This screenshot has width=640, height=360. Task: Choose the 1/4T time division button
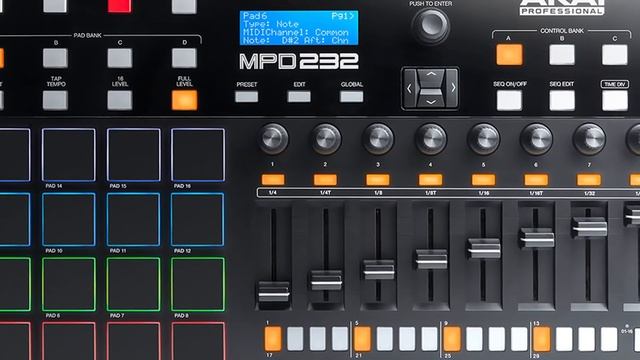pyautogui.click(x=325, y=180)
